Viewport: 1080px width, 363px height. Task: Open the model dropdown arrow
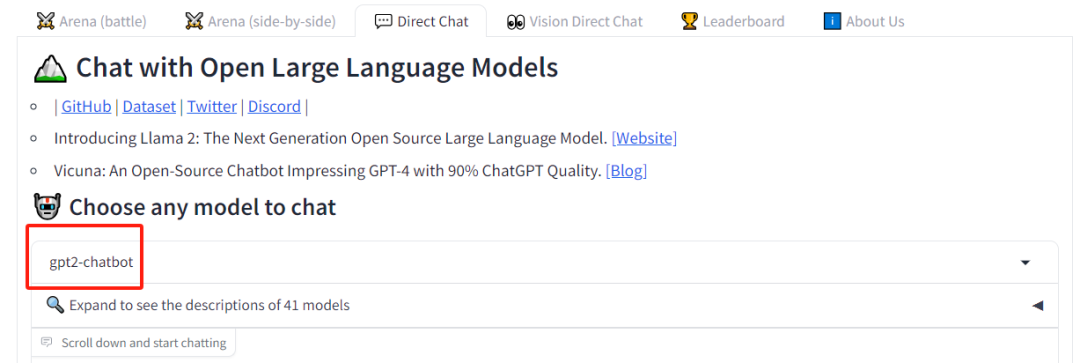pos(1025,262)
